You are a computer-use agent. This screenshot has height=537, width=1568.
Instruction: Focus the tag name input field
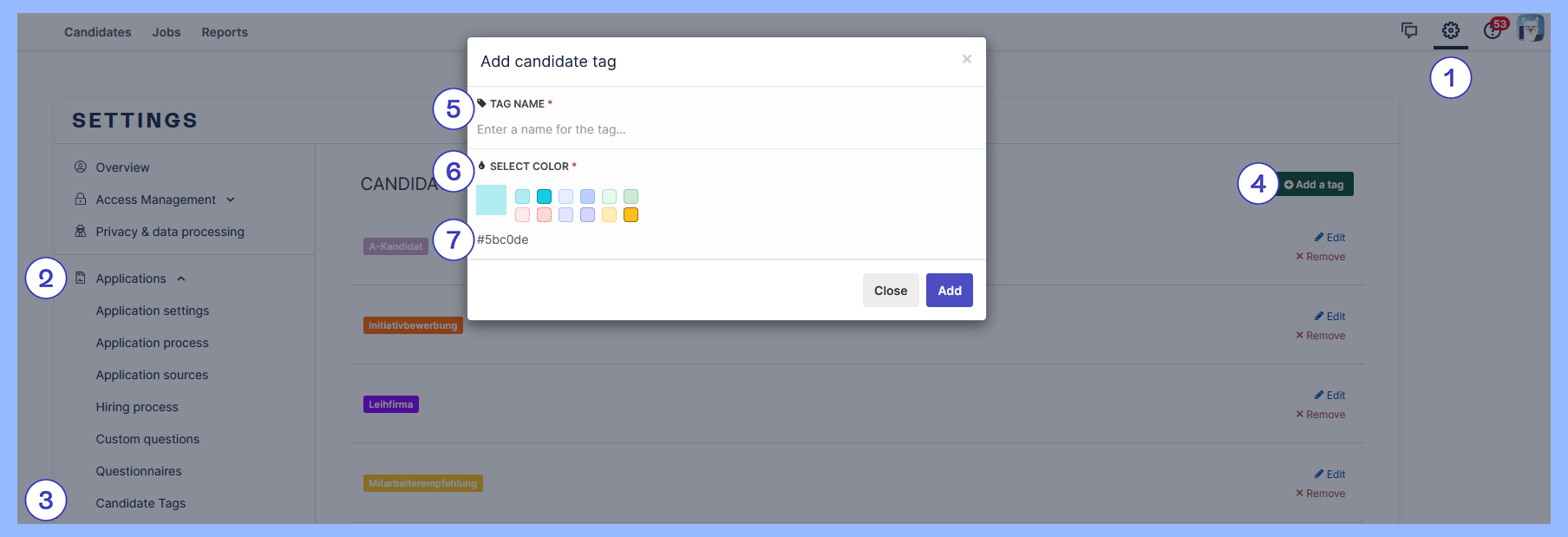(x=725, y=129)
